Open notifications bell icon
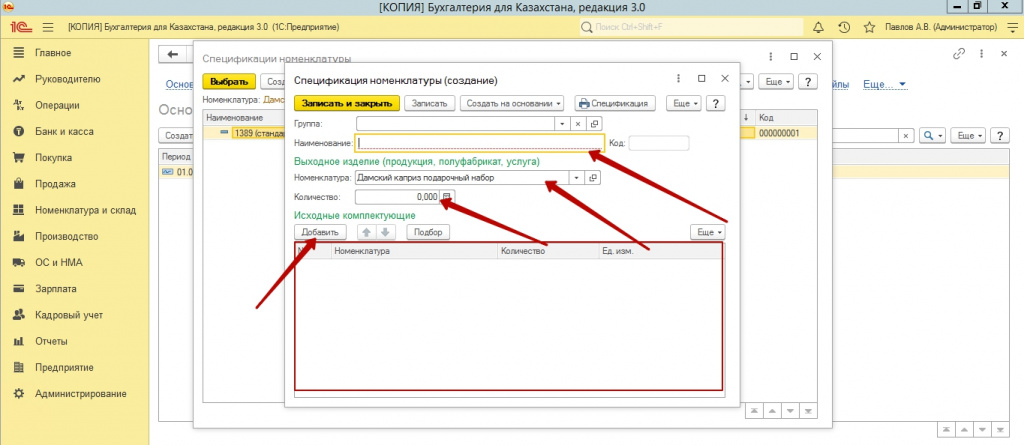The image size is (1024, 445). point(818,27)
